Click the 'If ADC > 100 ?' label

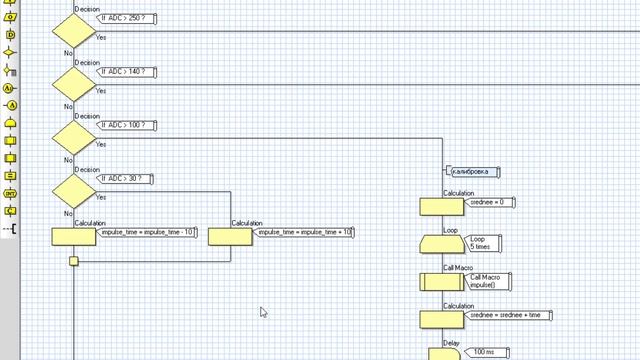click(x=126, y=125)
